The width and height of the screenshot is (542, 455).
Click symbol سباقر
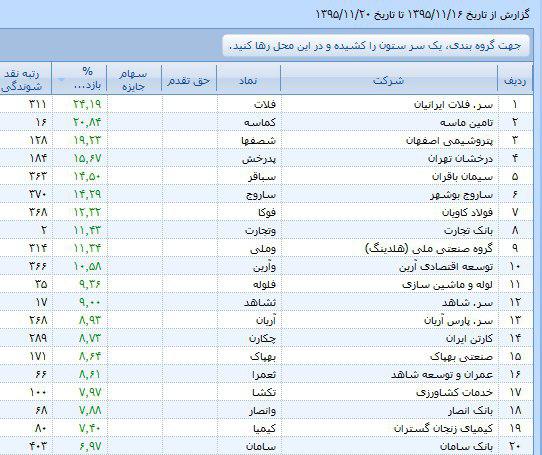262,176
